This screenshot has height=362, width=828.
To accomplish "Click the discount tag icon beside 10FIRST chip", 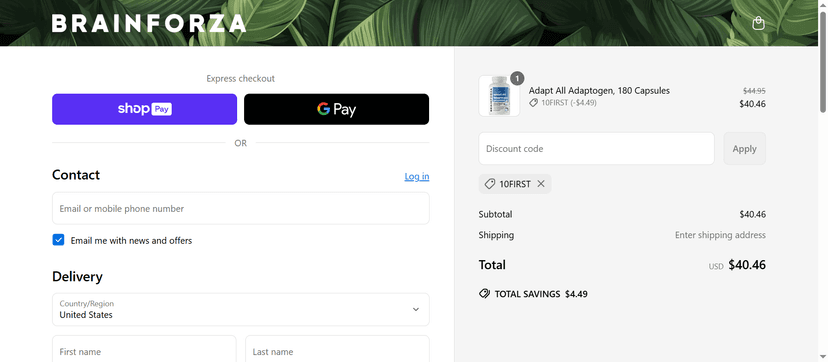I will point(490,184).
